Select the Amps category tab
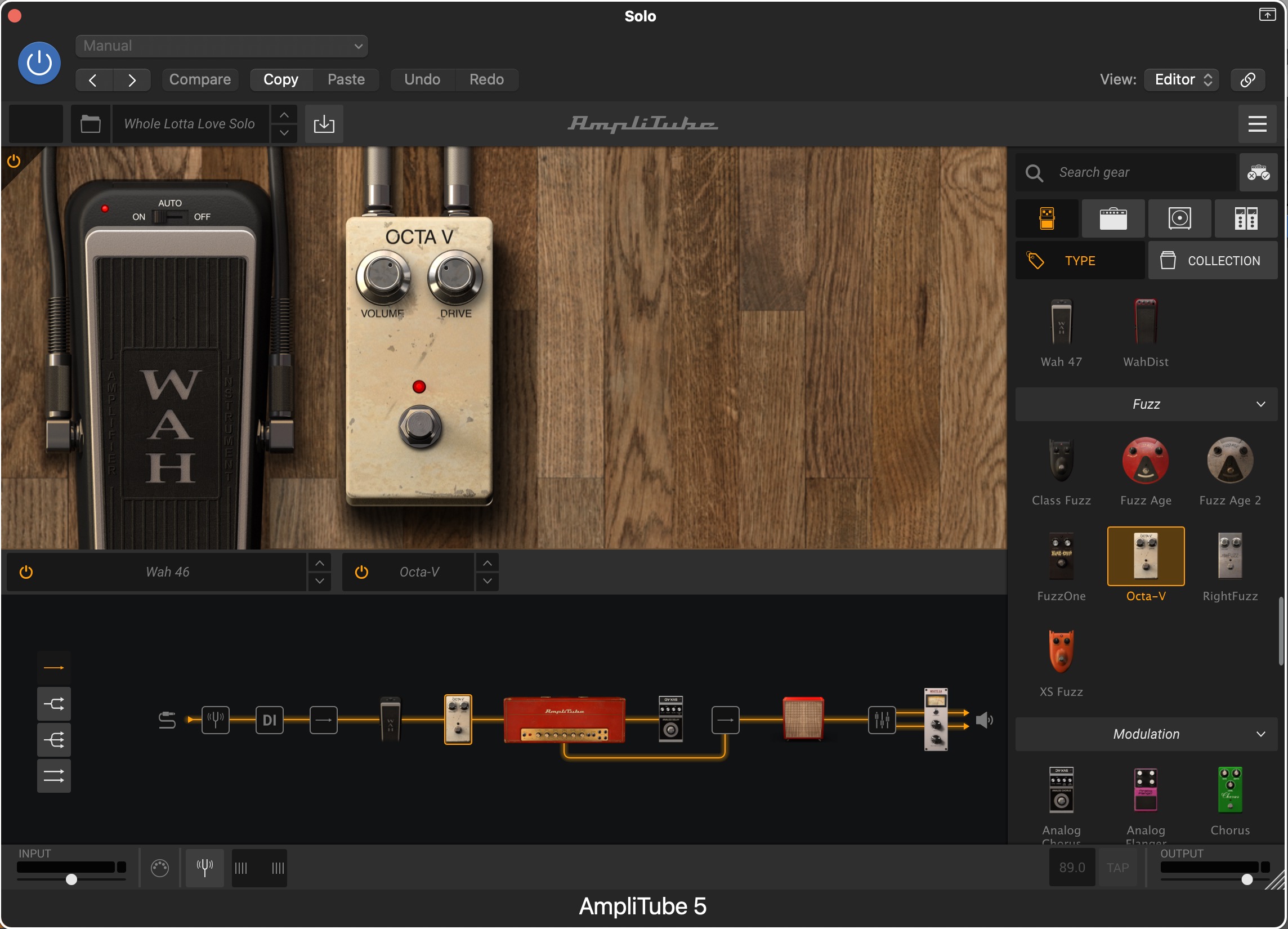This screenshot has height=929, width=1288. click(x=1113, y=218)
